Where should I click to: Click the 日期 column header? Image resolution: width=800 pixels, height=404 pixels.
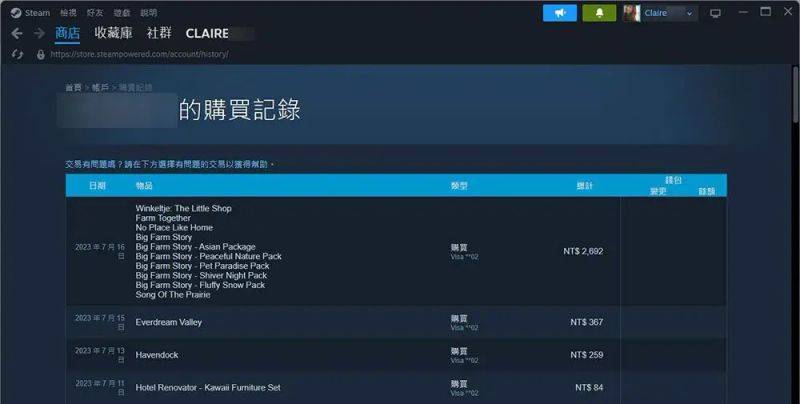click(97, 186)
